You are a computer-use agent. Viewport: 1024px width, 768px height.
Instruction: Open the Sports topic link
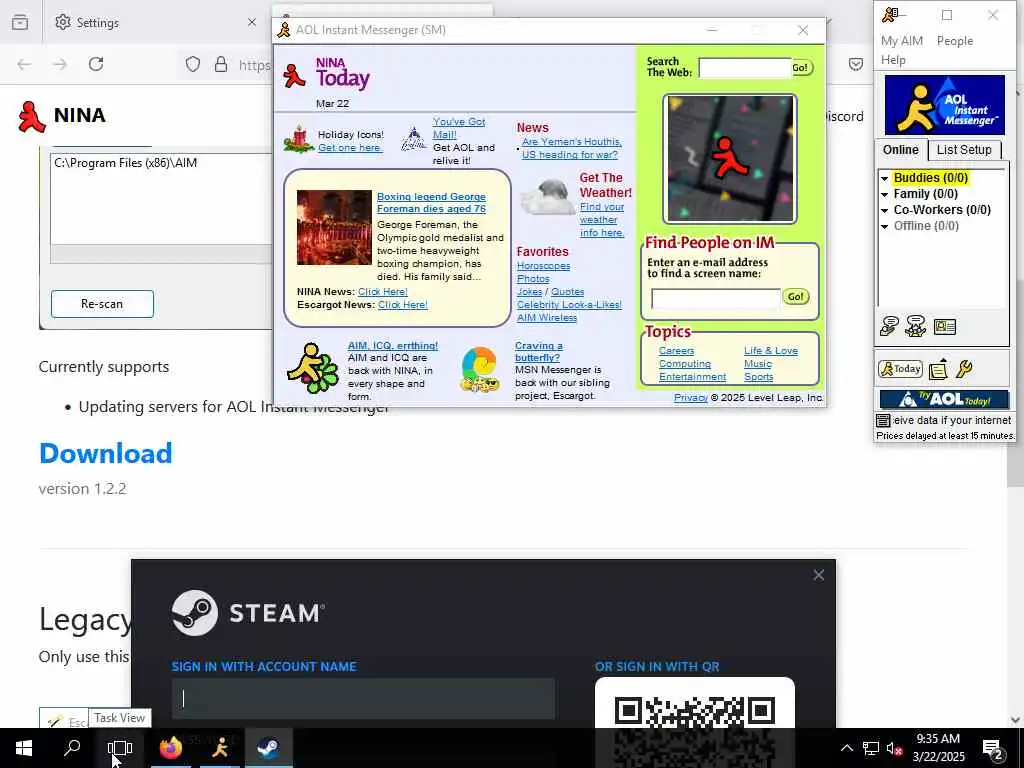(758, 377)
